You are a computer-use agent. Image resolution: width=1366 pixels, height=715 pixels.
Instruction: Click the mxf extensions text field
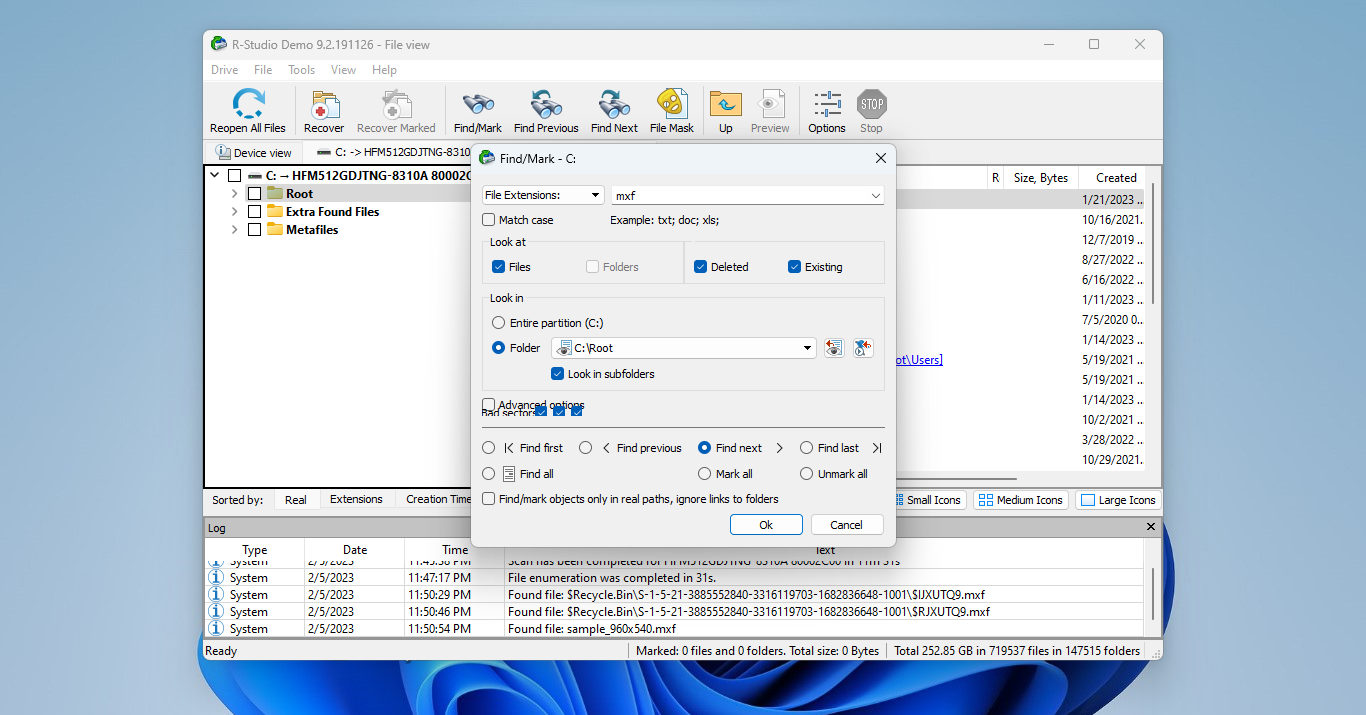[740, 196]
